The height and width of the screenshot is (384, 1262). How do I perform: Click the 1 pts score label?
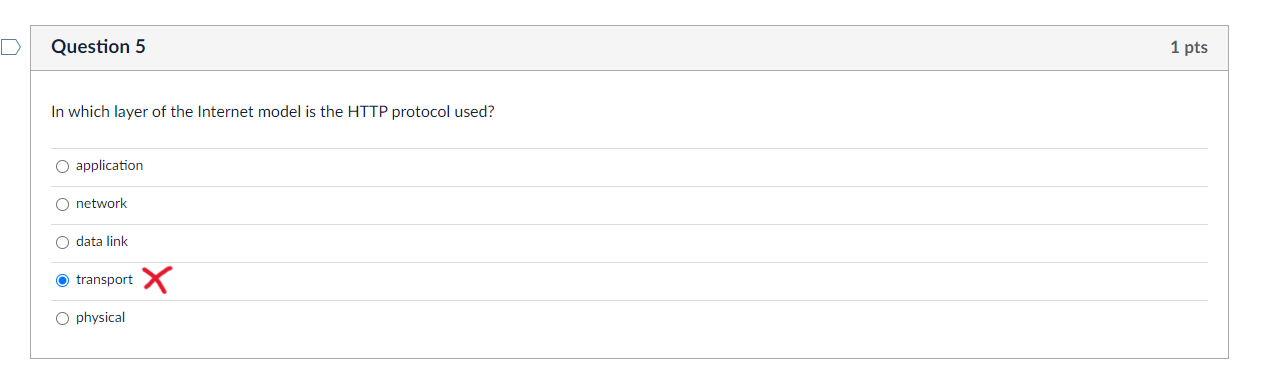point(1189,48)
